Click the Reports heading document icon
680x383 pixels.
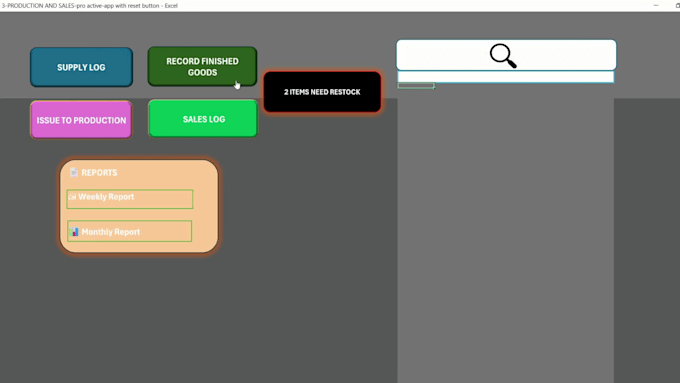point(74,172)
